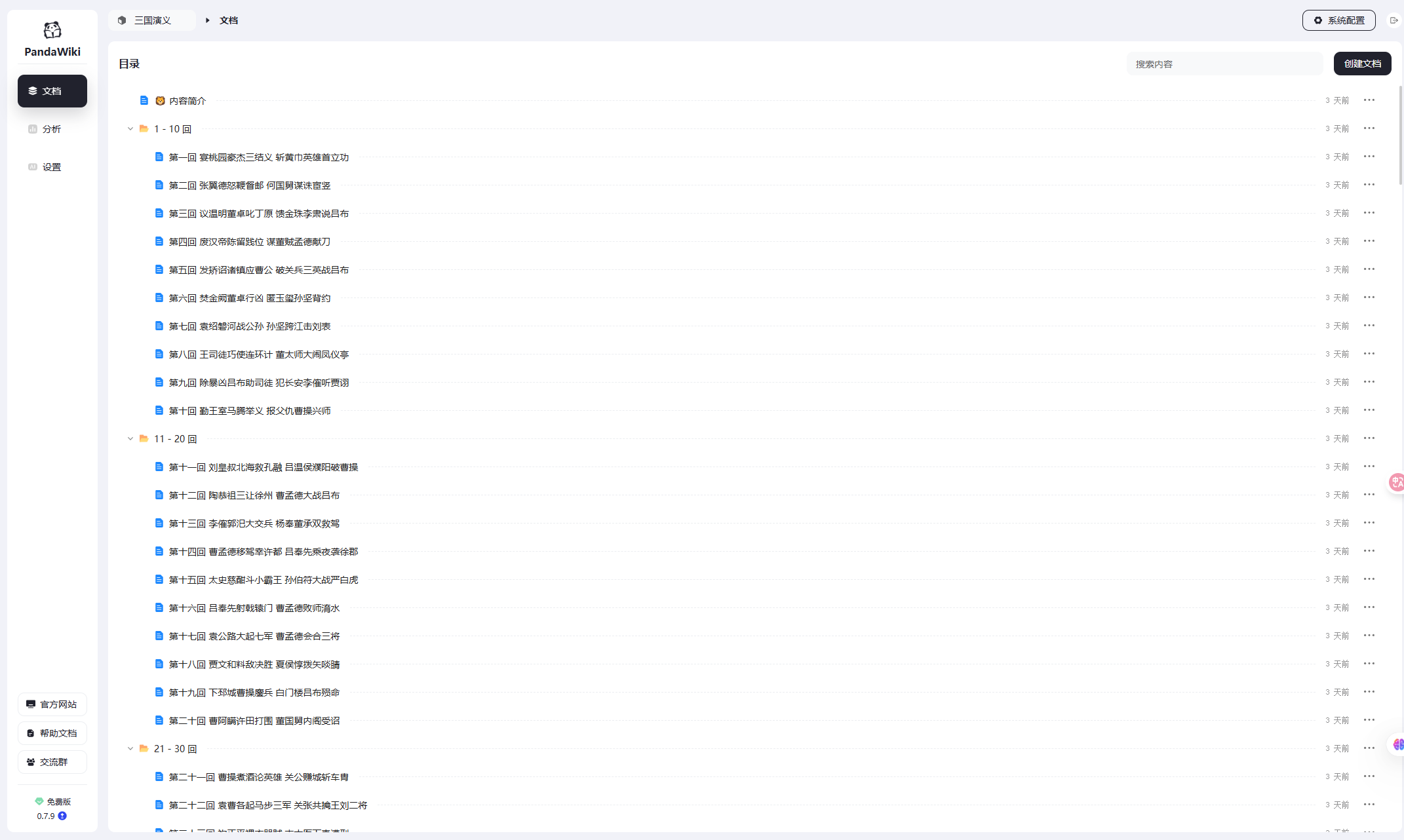Click the PandaWiki panda logo
This screenshot has height=840, width=1404.
pos(52,30)
